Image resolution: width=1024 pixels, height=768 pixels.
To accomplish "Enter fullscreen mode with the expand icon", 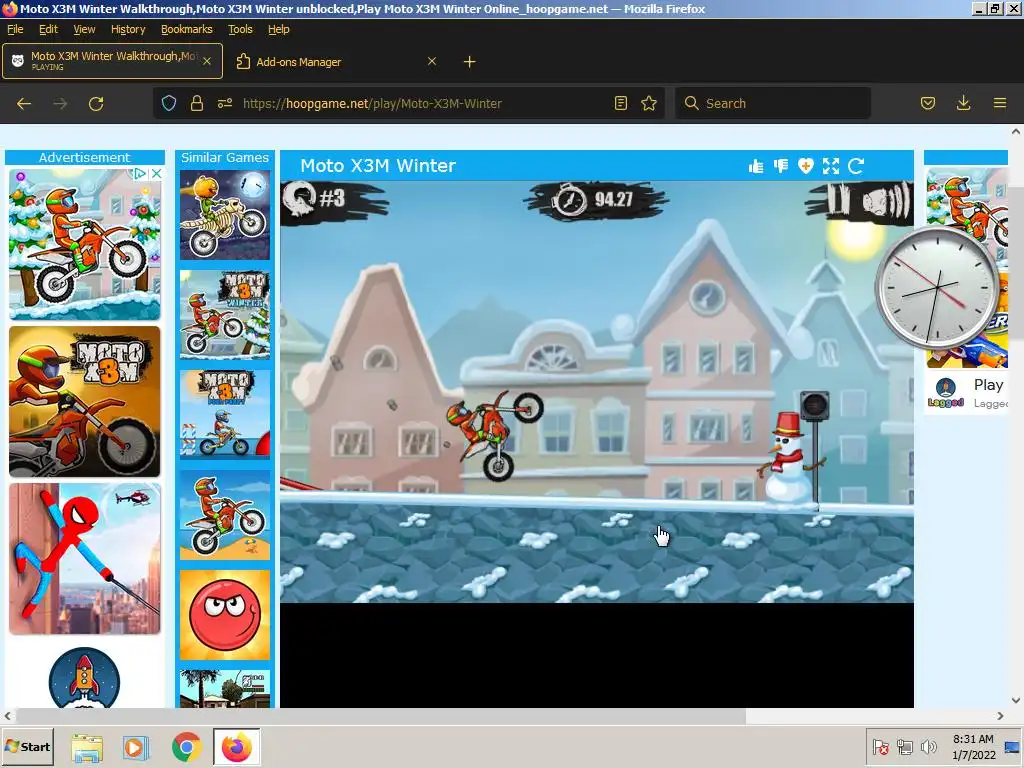I will [x=831, y=167].
